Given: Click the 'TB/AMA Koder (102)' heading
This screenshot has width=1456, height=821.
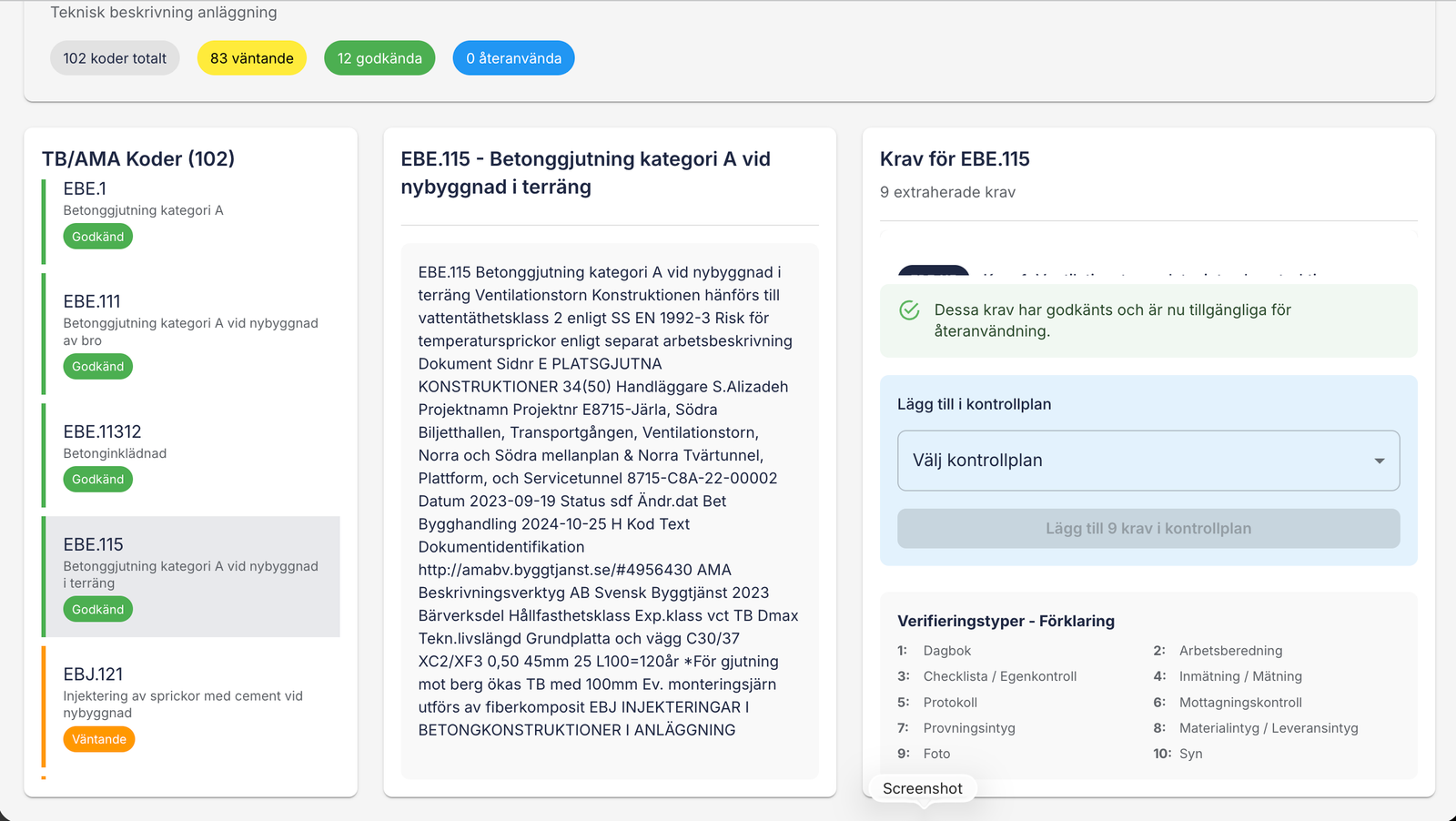Looking at the screenshot, I should tap(138, 158).
